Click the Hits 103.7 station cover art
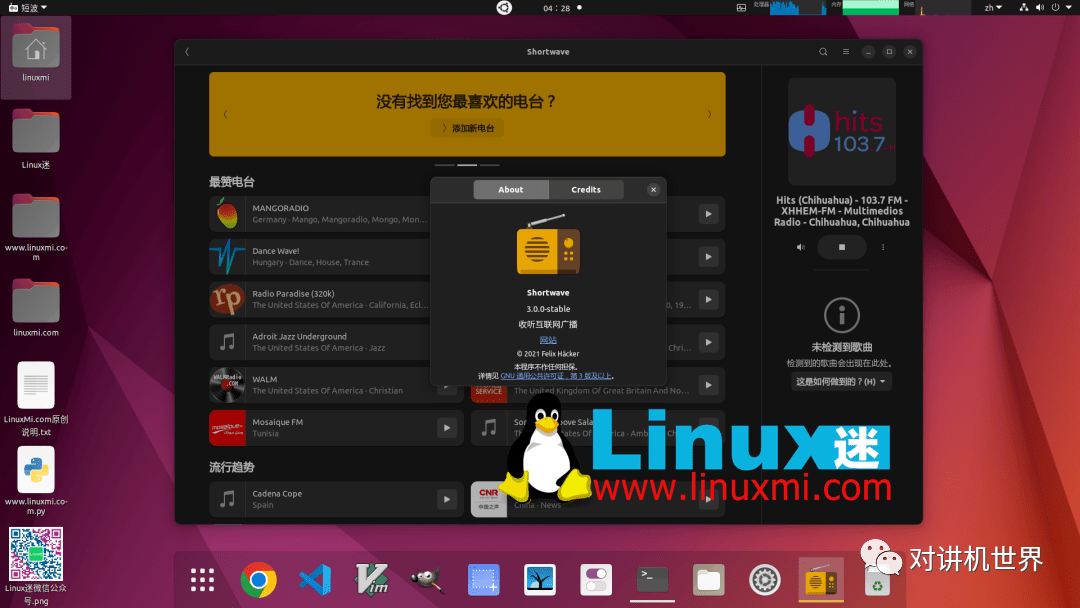1080x608 pixels. 842,131
